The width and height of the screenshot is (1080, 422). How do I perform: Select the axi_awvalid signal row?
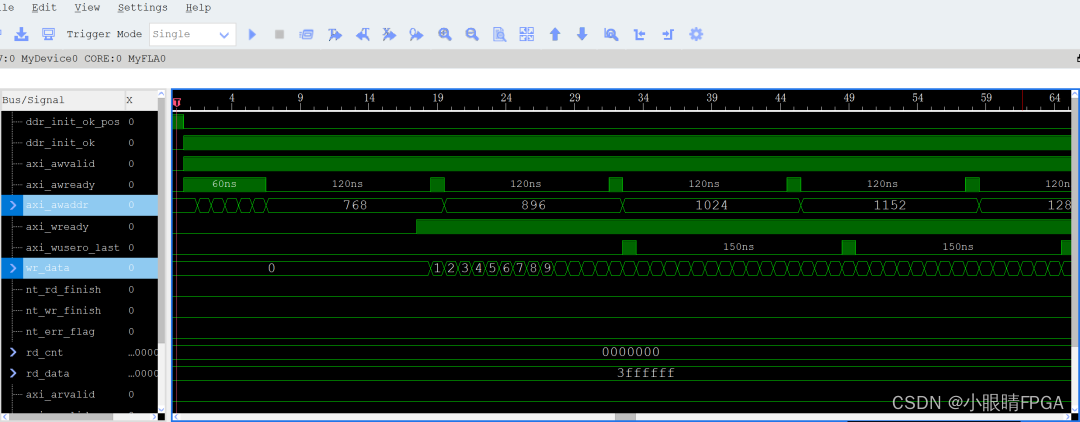[79, 164]
